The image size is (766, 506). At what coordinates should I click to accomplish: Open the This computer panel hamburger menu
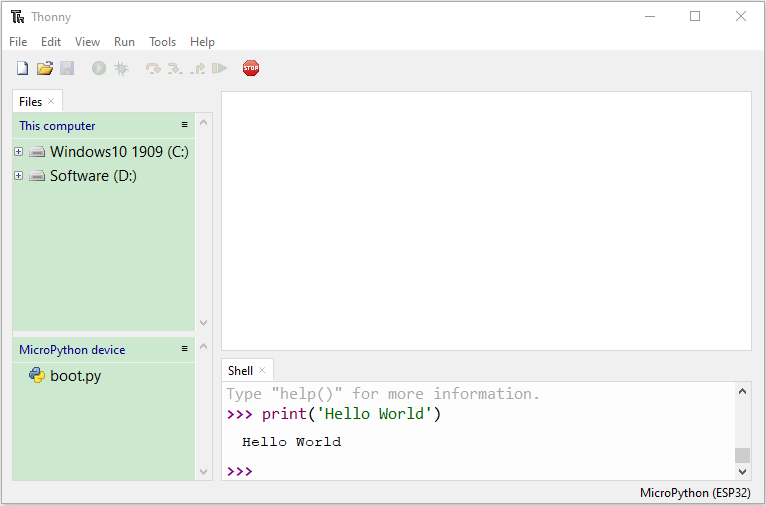(185, 125)
